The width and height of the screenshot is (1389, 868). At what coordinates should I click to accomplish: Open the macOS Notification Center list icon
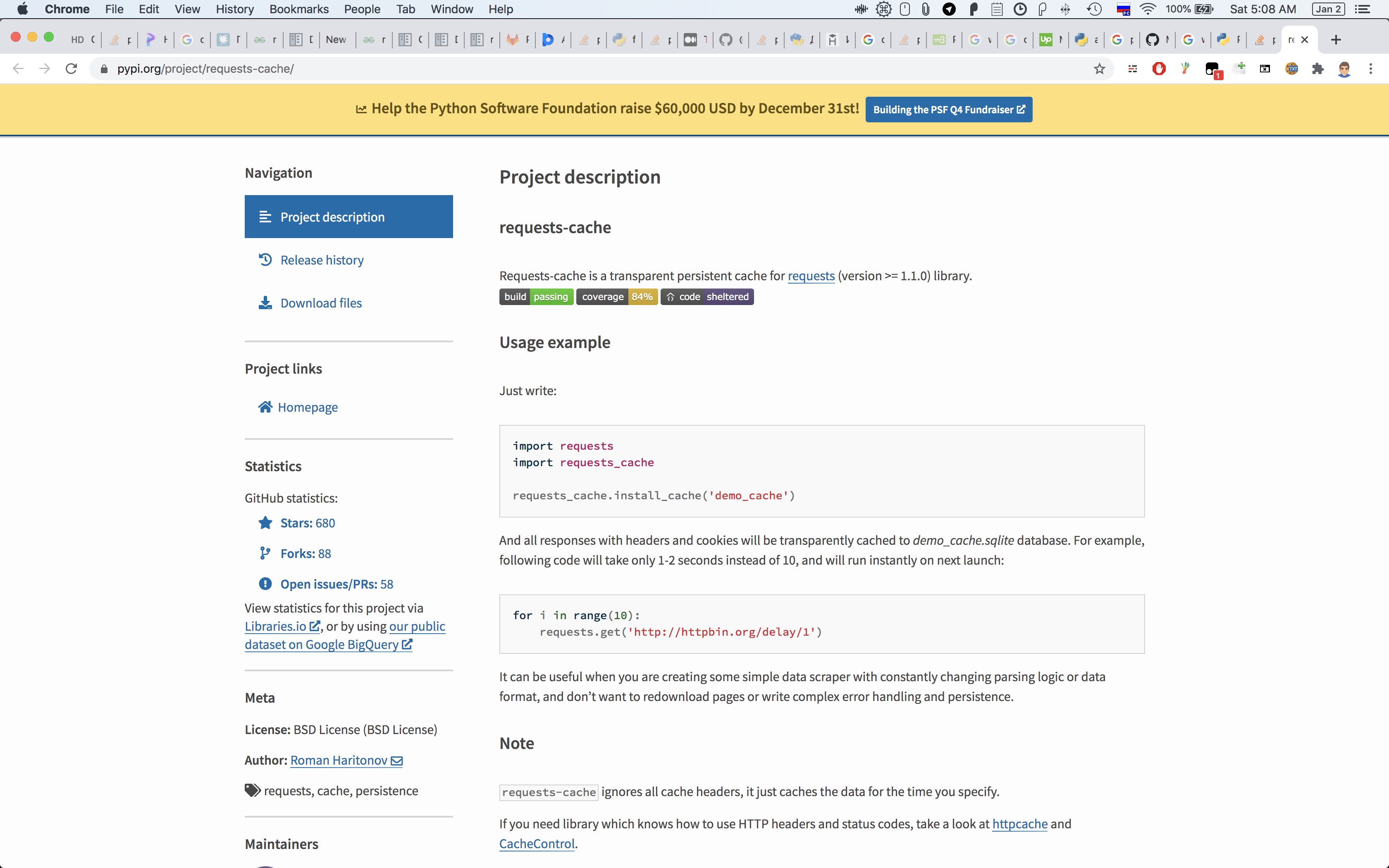(x=1363, y=9)
